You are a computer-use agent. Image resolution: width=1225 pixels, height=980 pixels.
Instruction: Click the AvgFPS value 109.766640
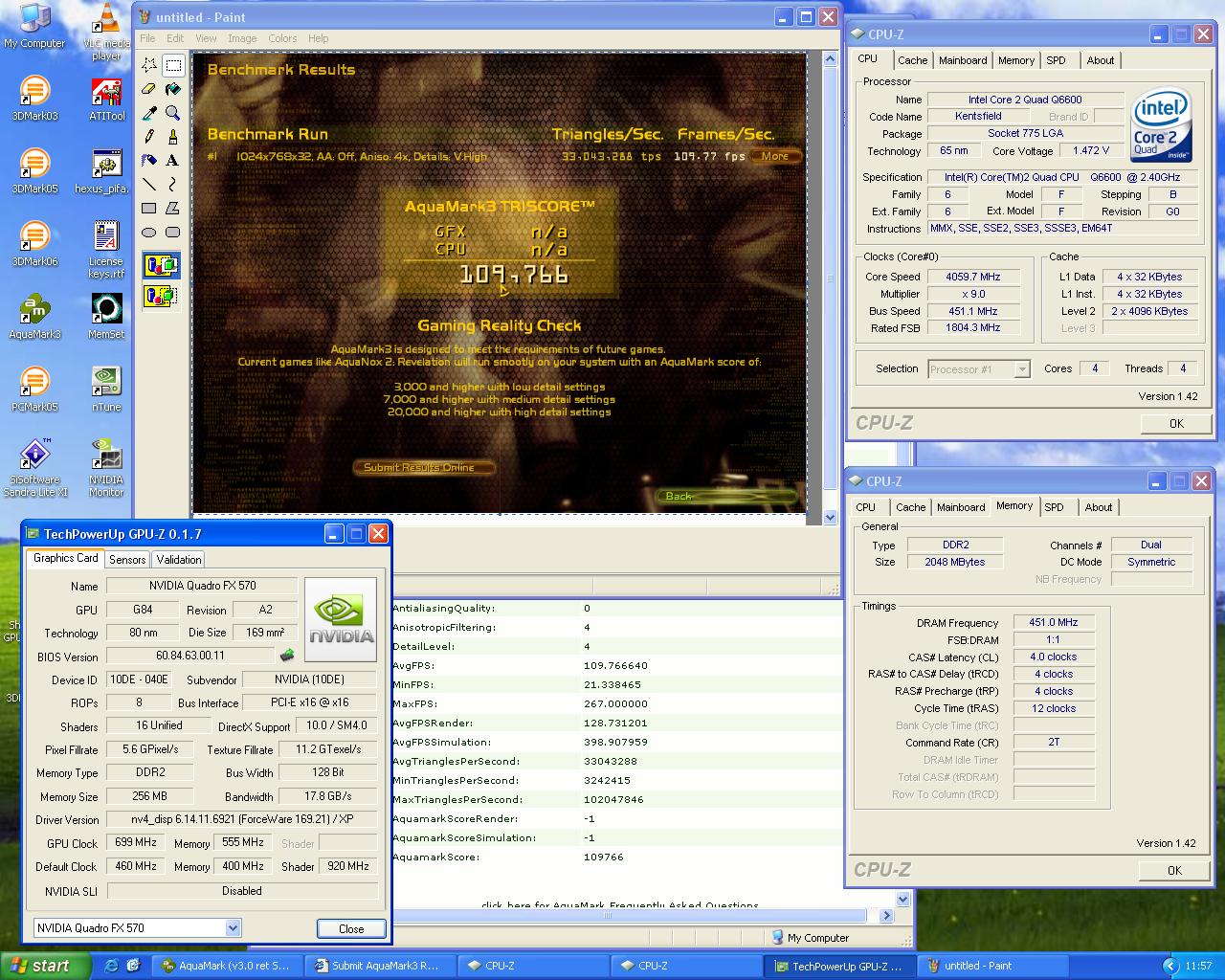(615, 665)
